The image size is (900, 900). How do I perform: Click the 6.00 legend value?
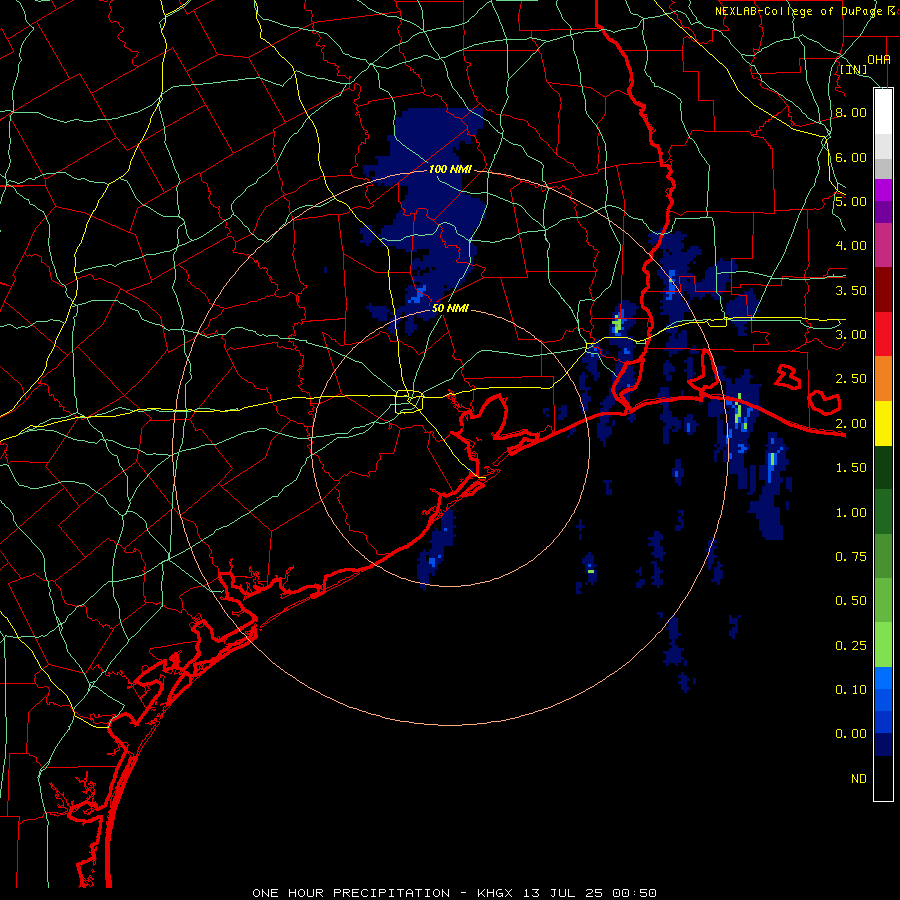[851, 157]
